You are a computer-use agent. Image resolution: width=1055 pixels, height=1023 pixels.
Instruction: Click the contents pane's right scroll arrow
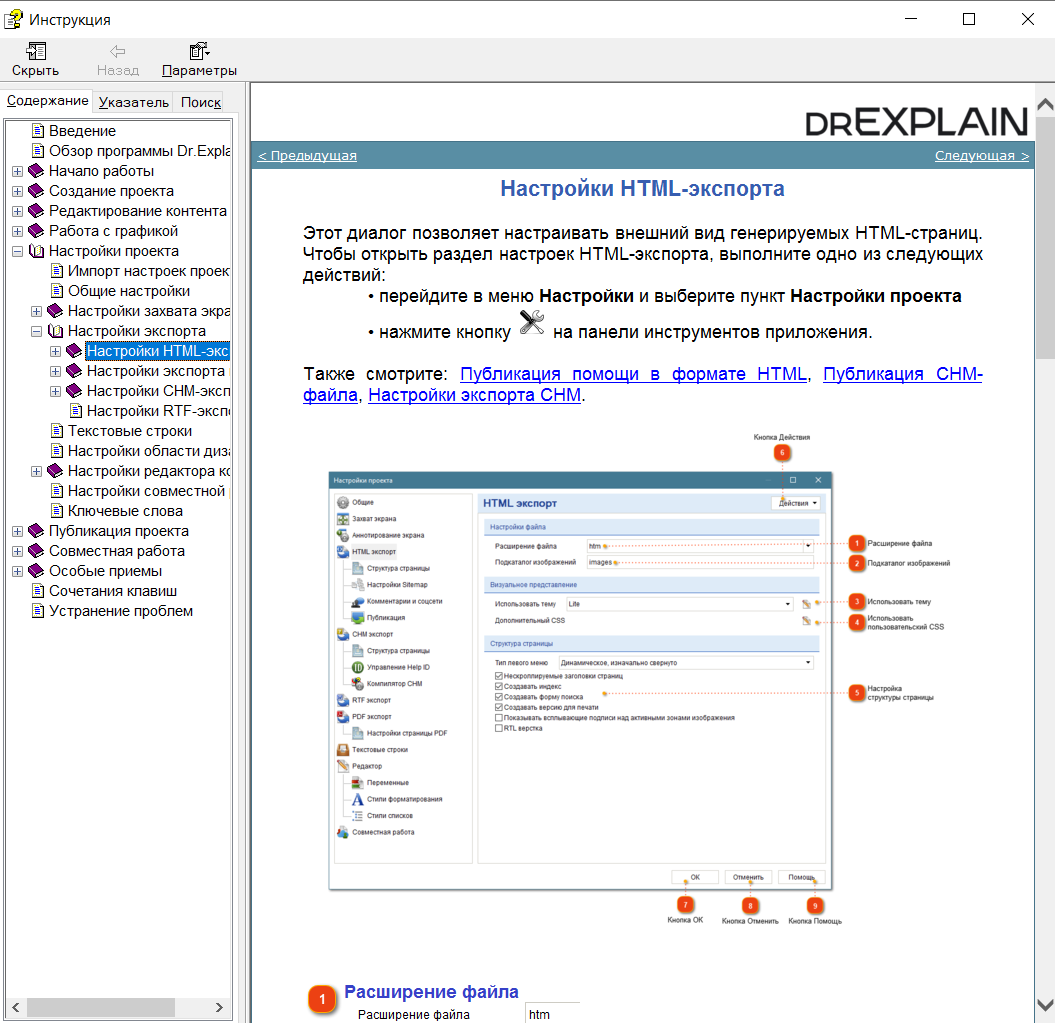click(219, 1008)
